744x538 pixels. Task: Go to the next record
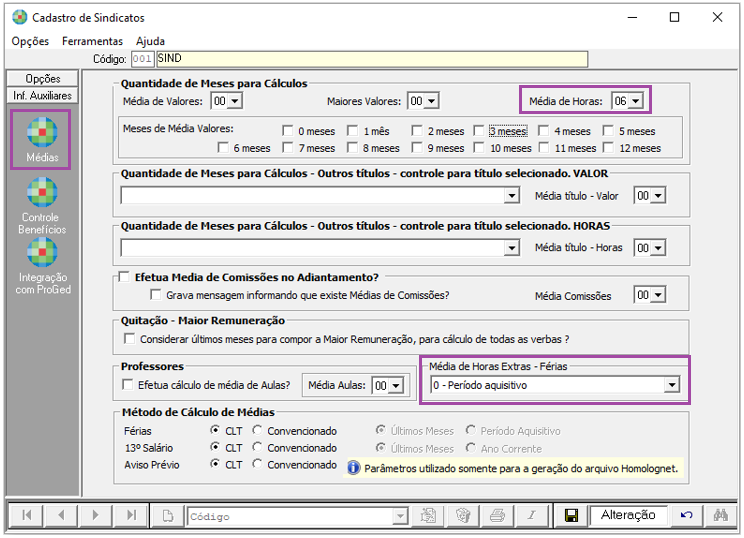point(95,515)
